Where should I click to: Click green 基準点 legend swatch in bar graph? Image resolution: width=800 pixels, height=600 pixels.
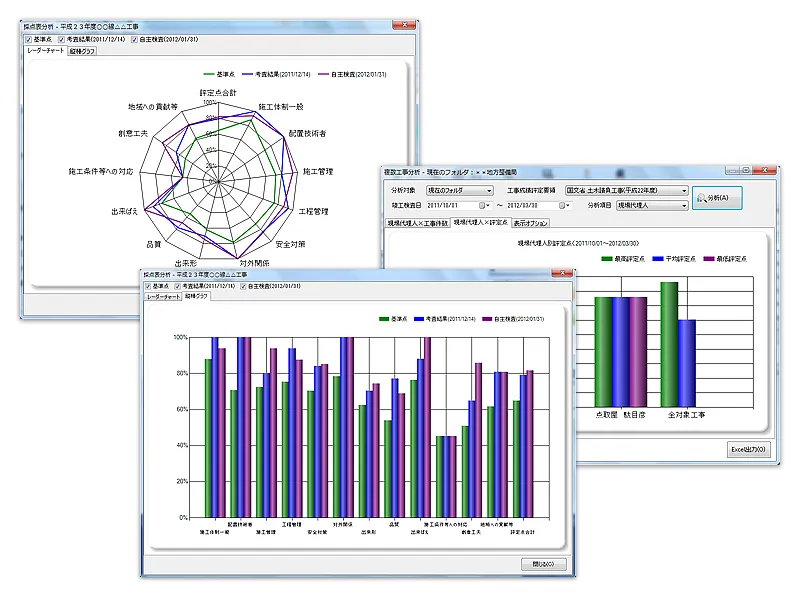(384, 319)
